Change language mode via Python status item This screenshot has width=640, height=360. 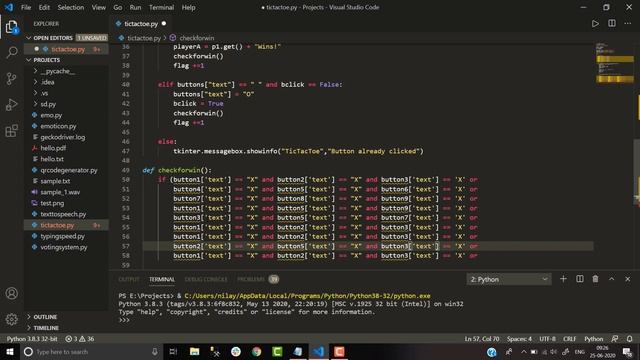pos(593,339)
